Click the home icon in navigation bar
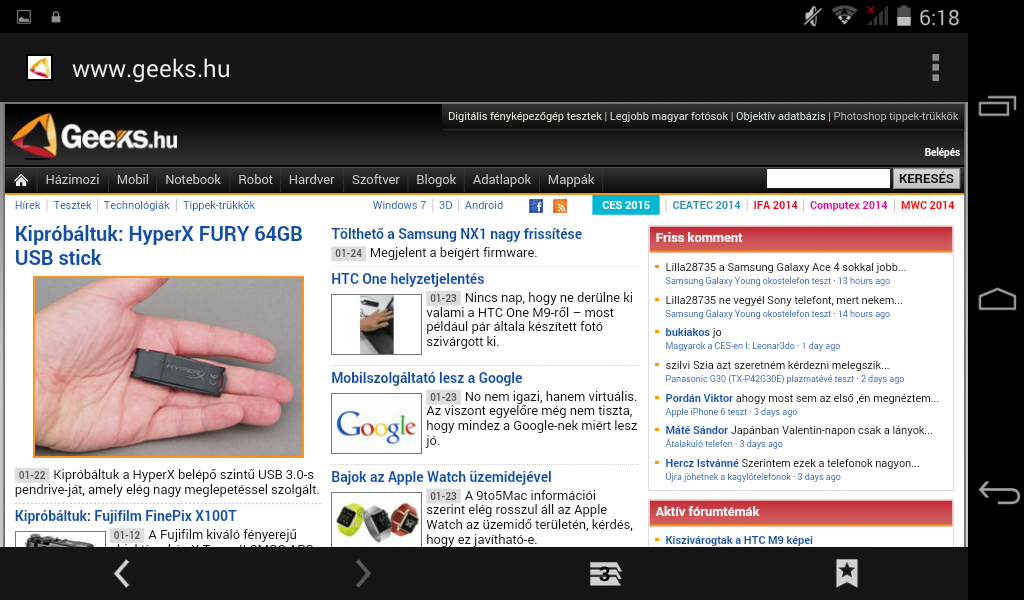1024x600 pixels. pyautogui.click(x=22, y=180)
